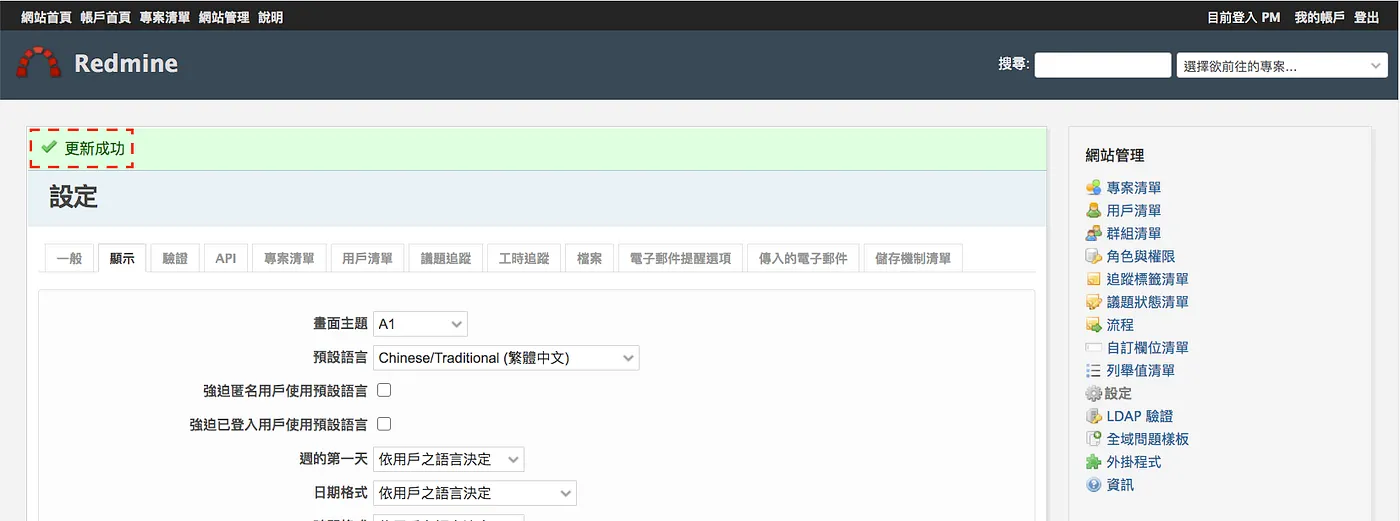
Task: Open 網站管理 in top menu
Action: pyautogui.click(x=224, y=17)
